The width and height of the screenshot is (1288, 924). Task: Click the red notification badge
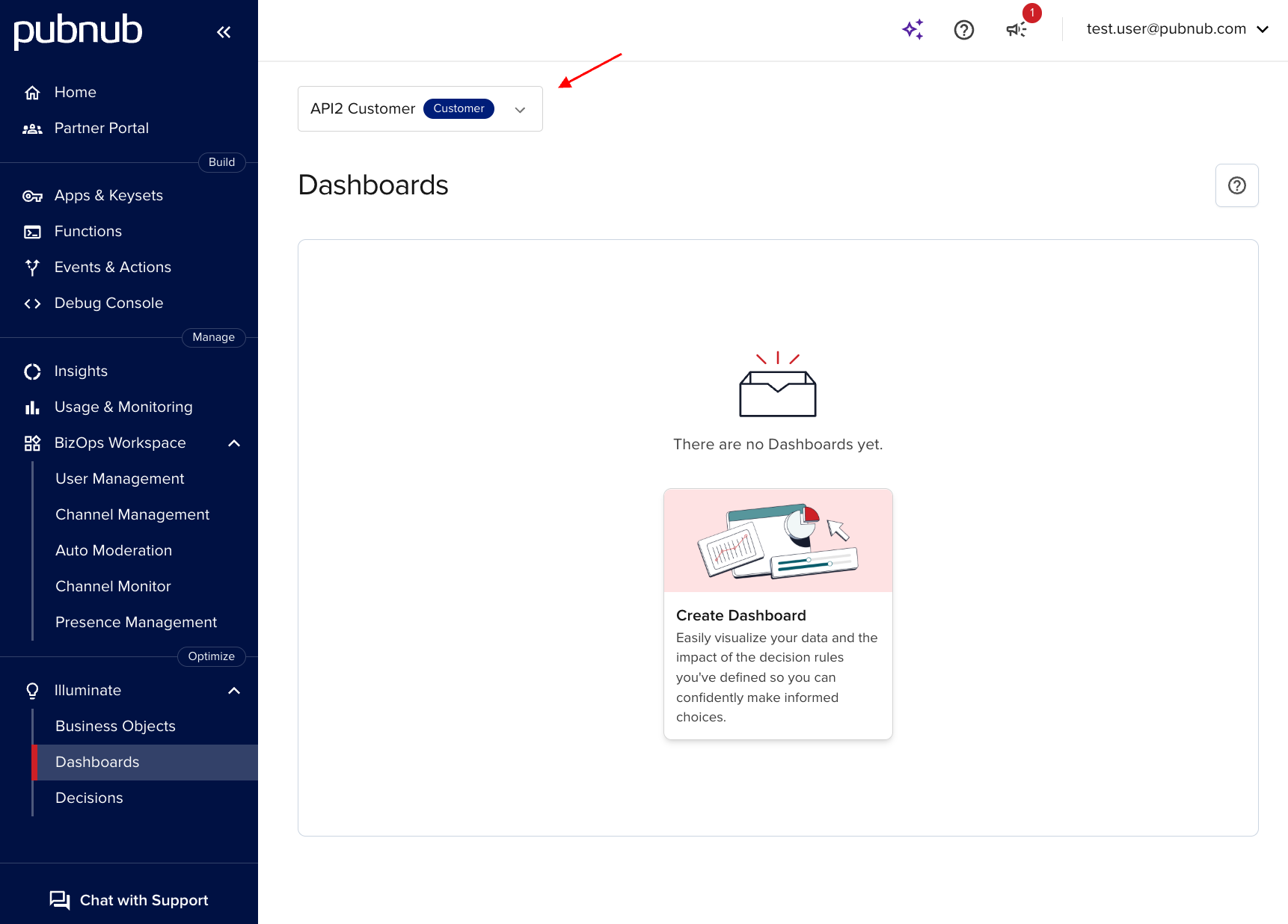pyautogui.click(x=1031, y=13)
